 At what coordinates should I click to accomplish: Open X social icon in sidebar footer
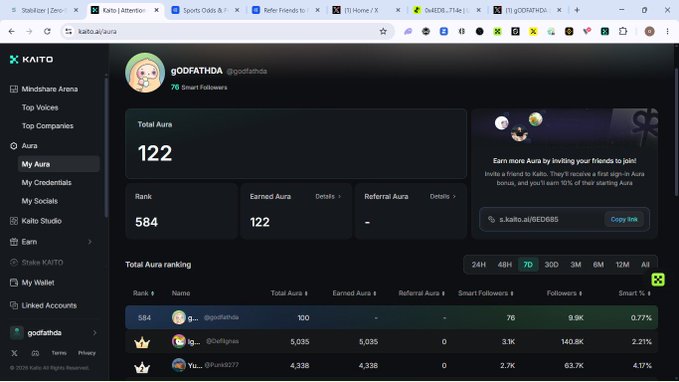tap(14, 353)
